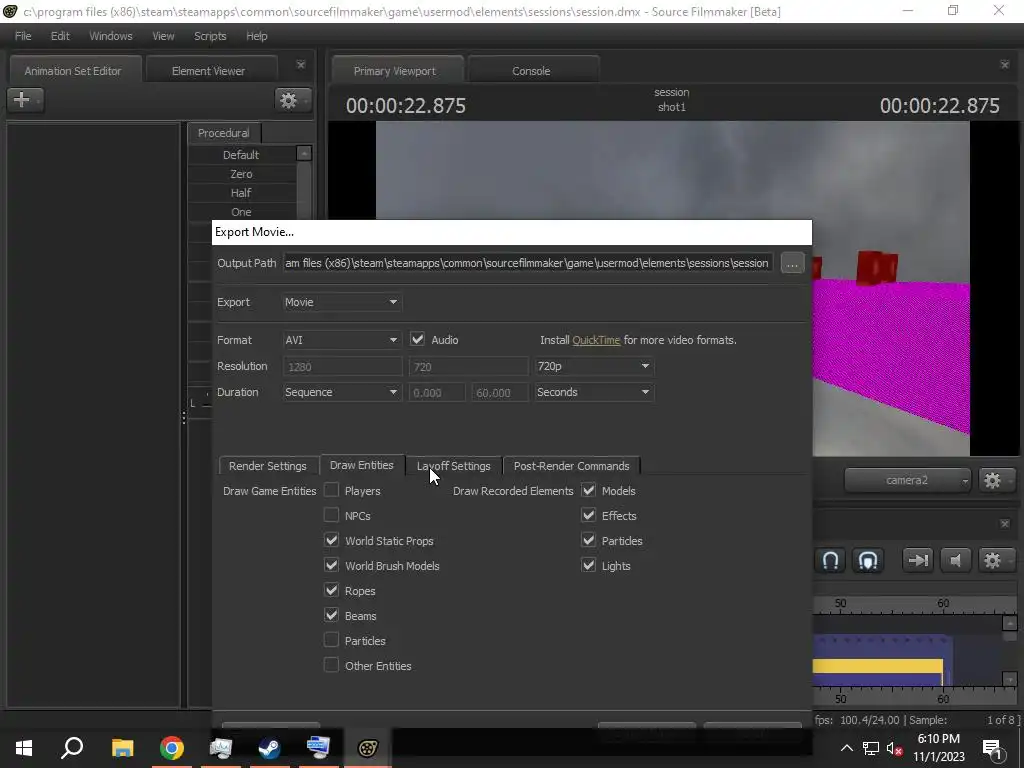
Task: Uncheck World Brush Models
Action: (x=332, y=565)
